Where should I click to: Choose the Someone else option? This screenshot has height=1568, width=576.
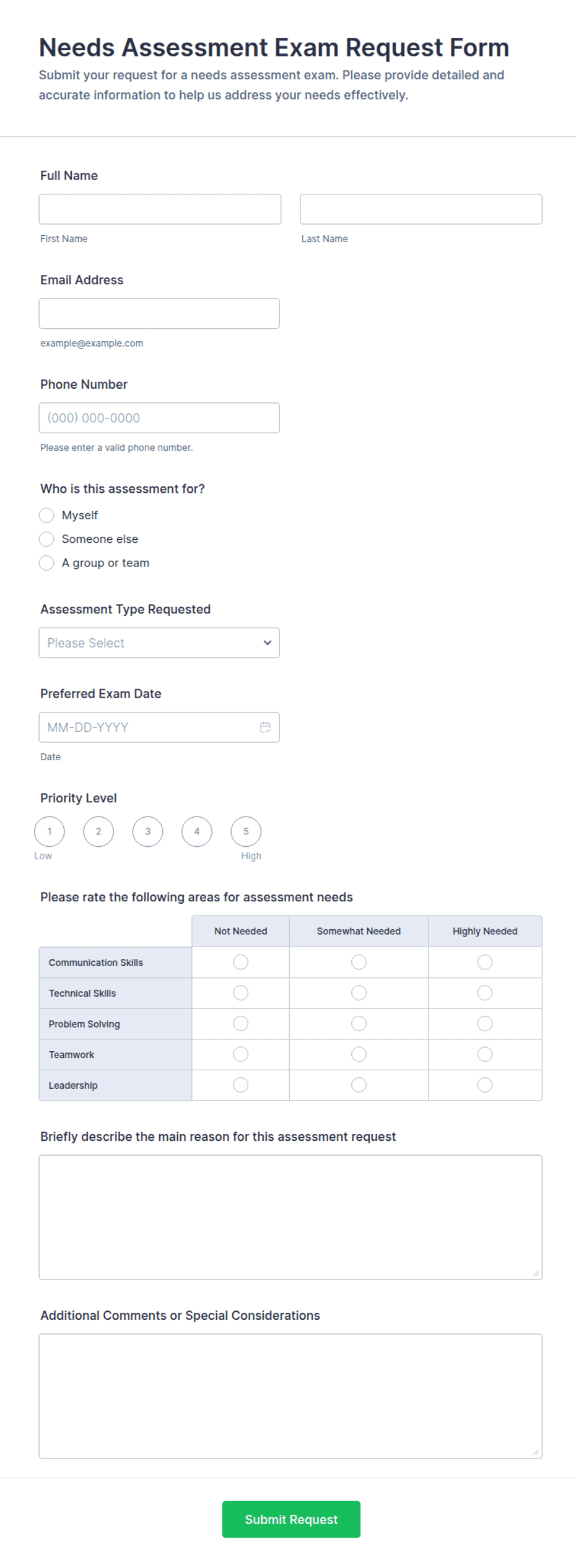click(46, 539)
